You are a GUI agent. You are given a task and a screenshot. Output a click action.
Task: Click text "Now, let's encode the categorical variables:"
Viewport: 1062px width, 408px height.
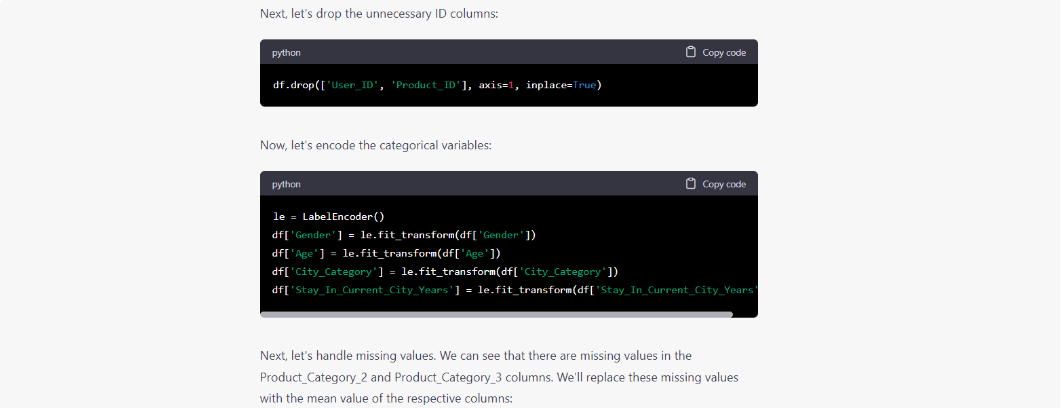375,145
